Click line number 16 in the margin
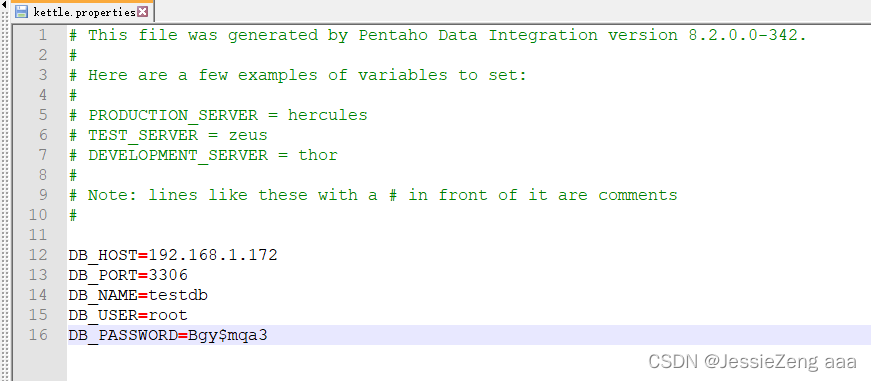Viewport: 871px width, 381px height. (x=38, y=335)
